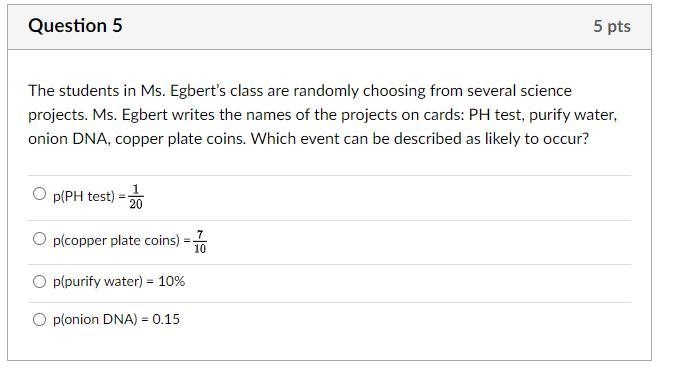Click the 1/20 fraction value
The width and height of the screenshot is (680, 368).
click(x=136, y=197)
